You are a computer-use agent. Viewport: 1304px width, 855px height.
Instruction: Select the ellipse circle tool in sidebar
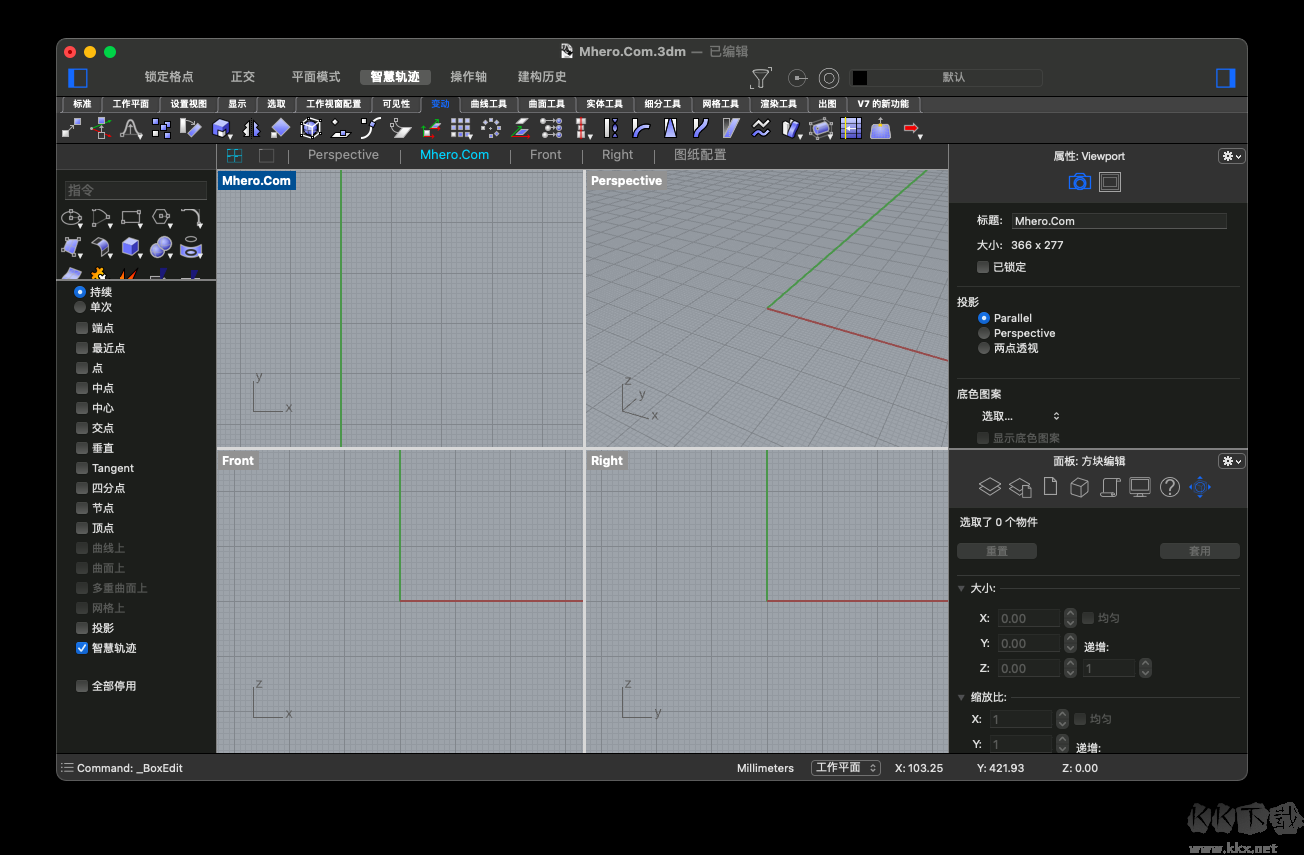point(72,217)
